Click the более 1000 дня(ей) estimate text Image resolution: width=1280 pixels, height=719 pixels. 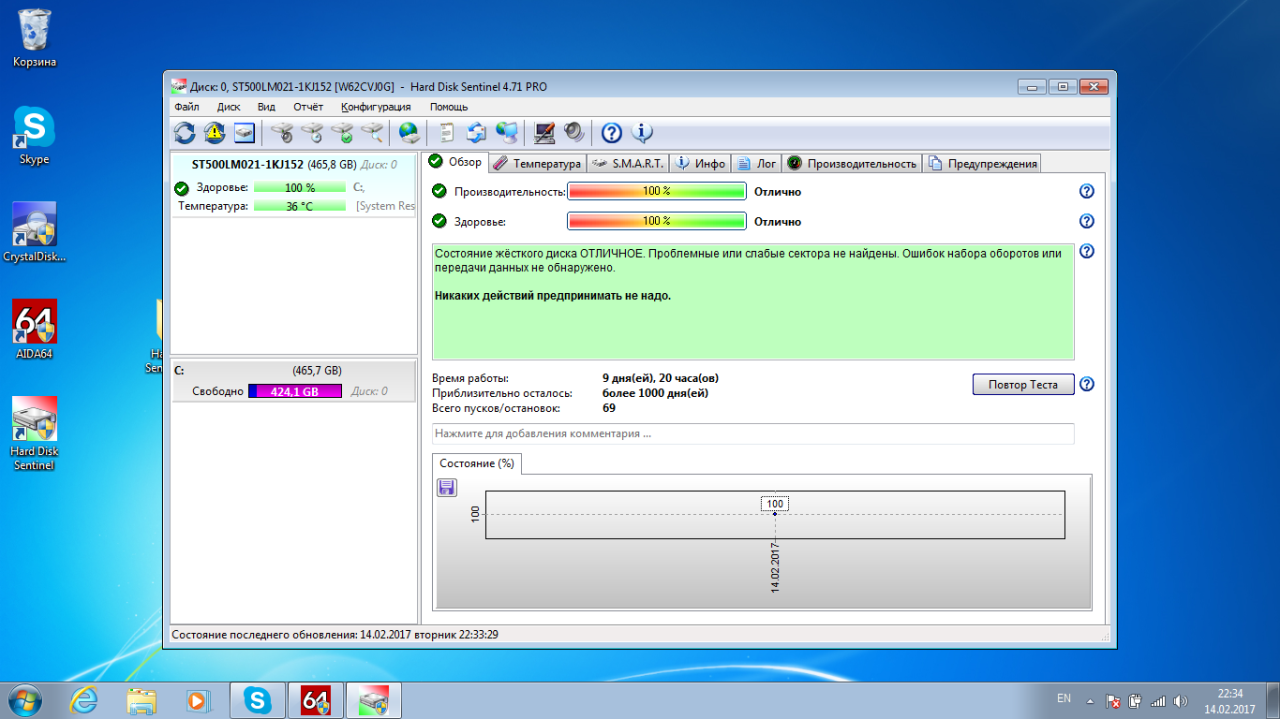(655, 393)
